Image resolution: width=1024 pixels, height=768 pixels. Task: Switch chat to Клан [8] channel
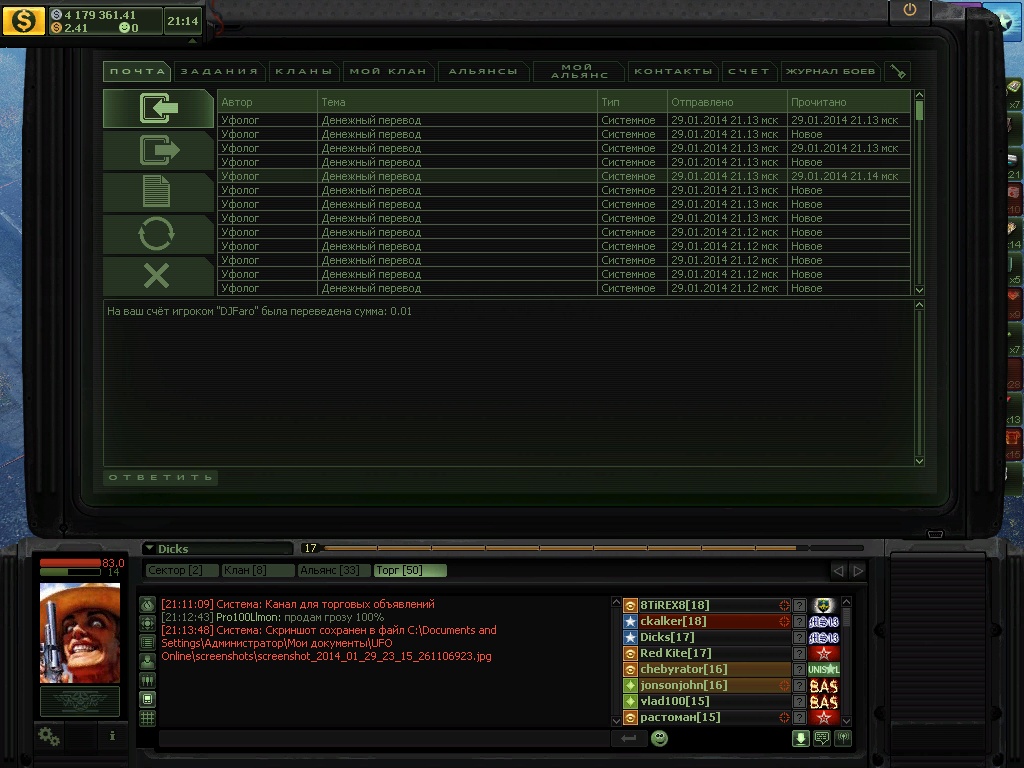[257, 570]
